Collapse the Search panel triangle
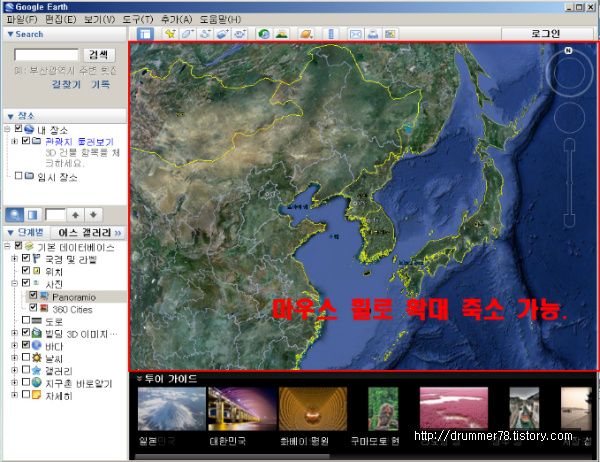This screenshot has height=462, width=600. point(10,34)
